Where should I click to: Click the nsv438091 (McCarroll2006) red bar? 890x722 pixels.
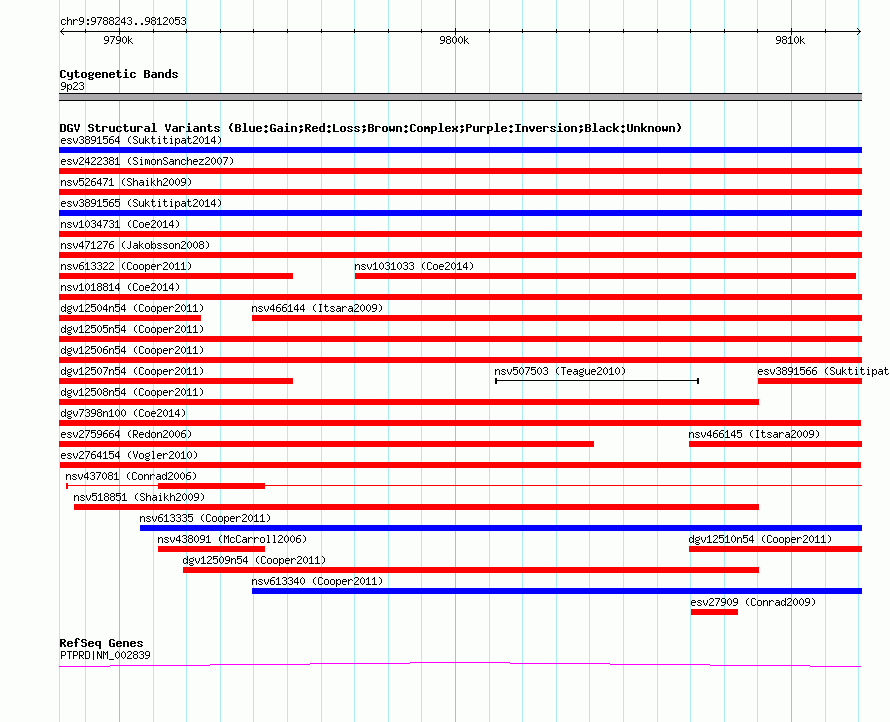point(211,549)
